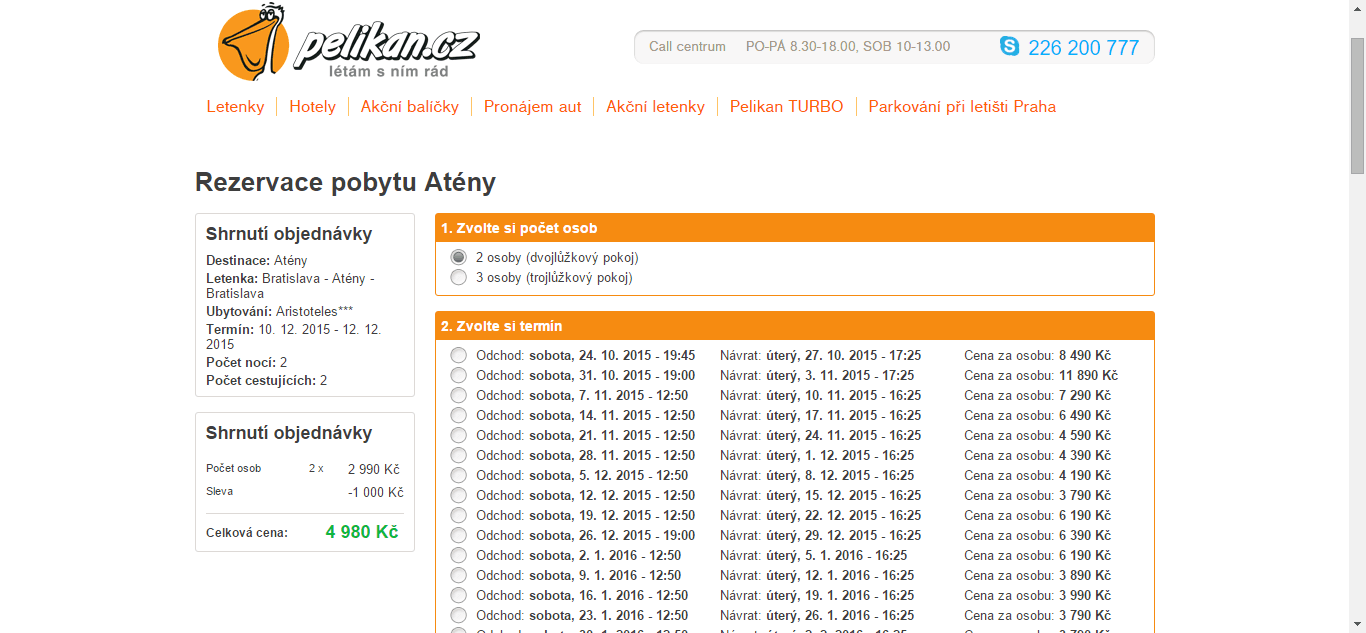Open the Akční balíčky menu item
Image resolution: width=1366 pixels, height=633 pixels.
[x=410, y=106]
